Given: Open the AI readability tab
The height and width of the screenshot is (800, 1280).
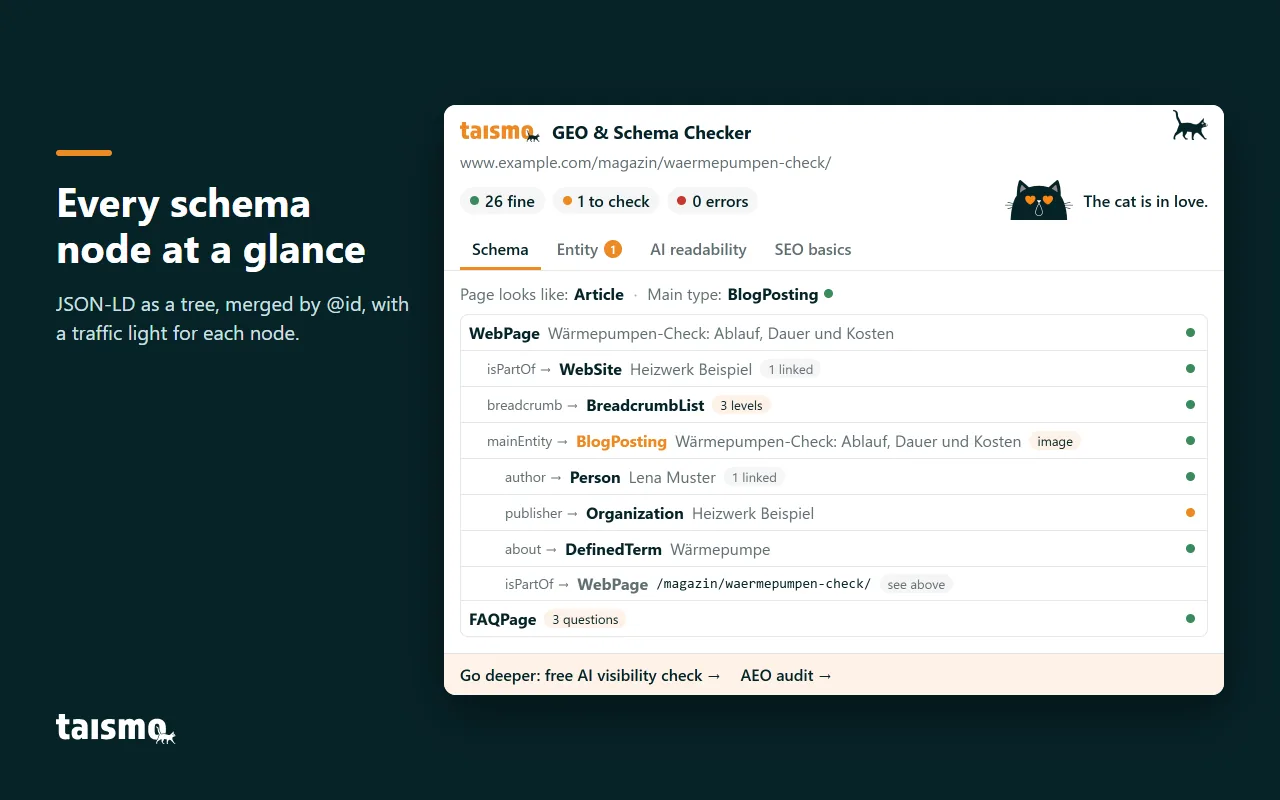Looking at the screenshot, I should (x=698, y=250).
